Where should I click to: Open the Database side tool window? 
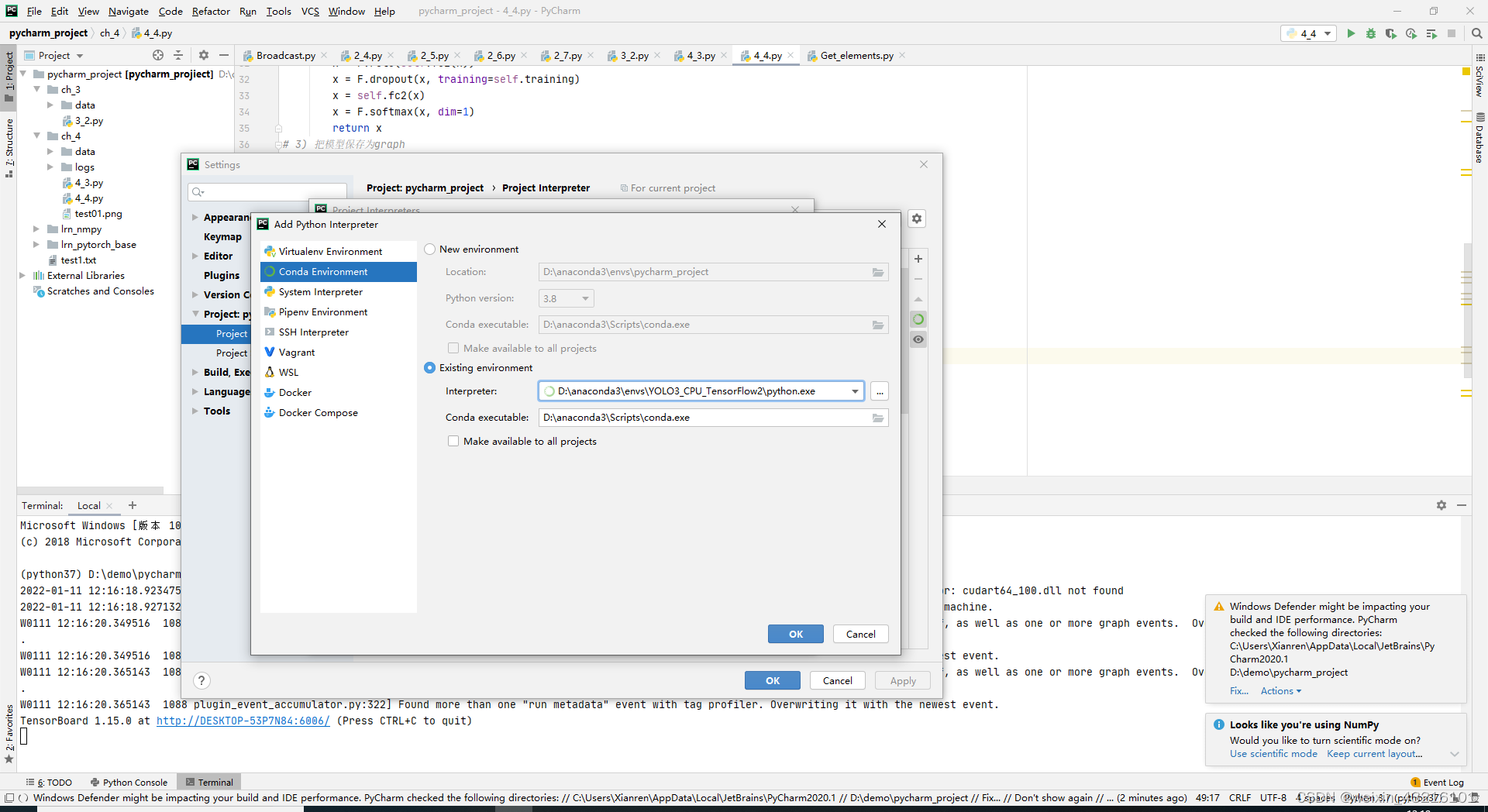pos(1479,138)
